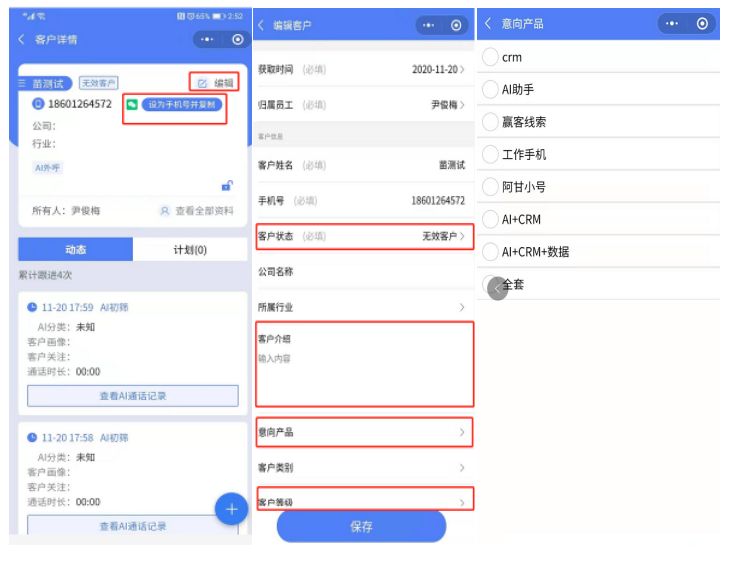Select the AI+CRM+数据 radio option
Screen dimensions: 743x561
click(490, 252)
